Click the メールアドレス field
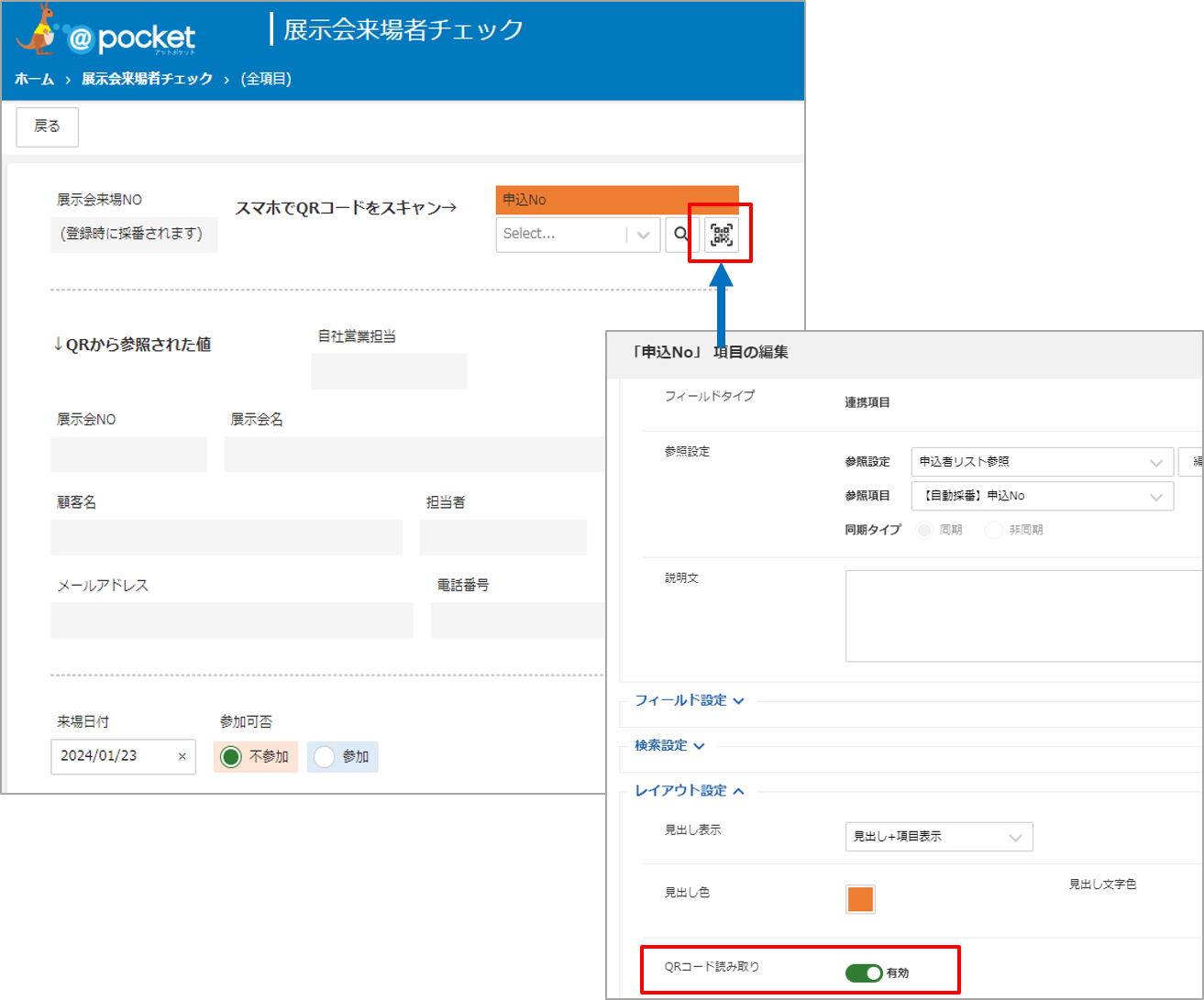1204x1000 pixels. [x=232, y=620]
